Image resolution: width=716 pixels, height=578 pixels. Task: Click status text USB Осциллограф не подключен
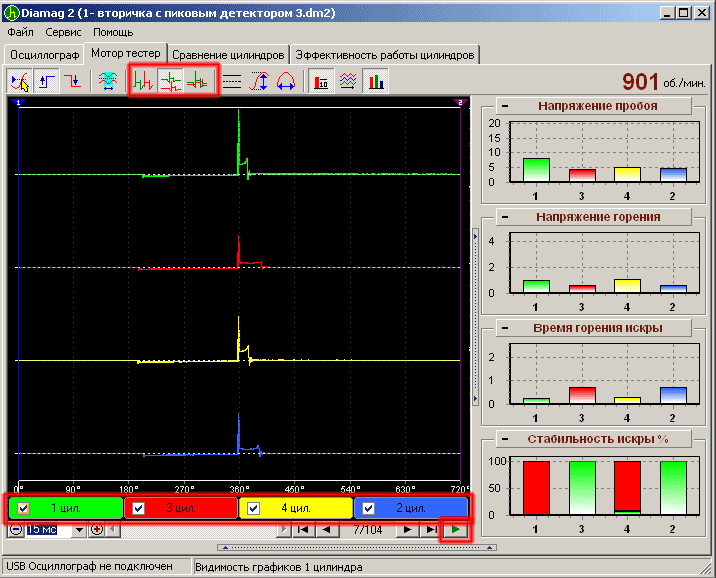tap(90, 567)
